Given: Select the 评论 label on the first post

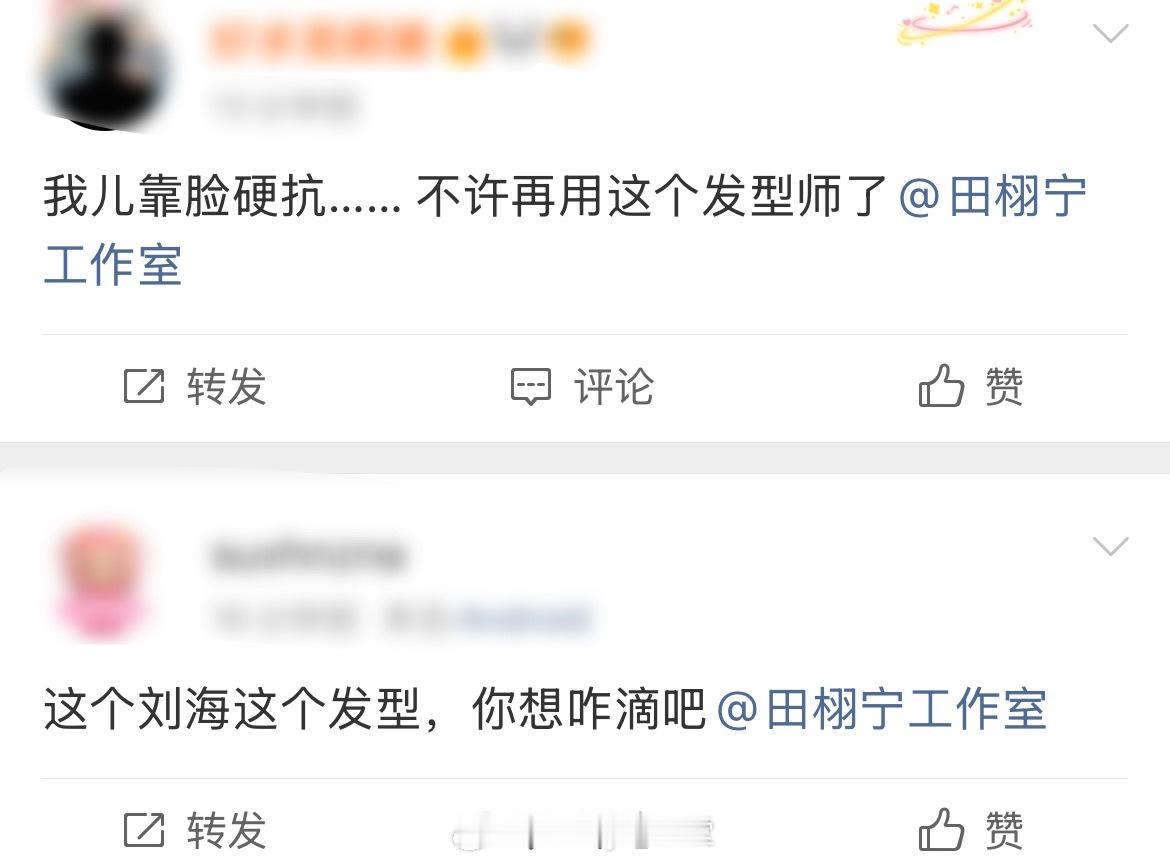Looking at the screenshot, I should pyautogui.click(x=614, y=386).
